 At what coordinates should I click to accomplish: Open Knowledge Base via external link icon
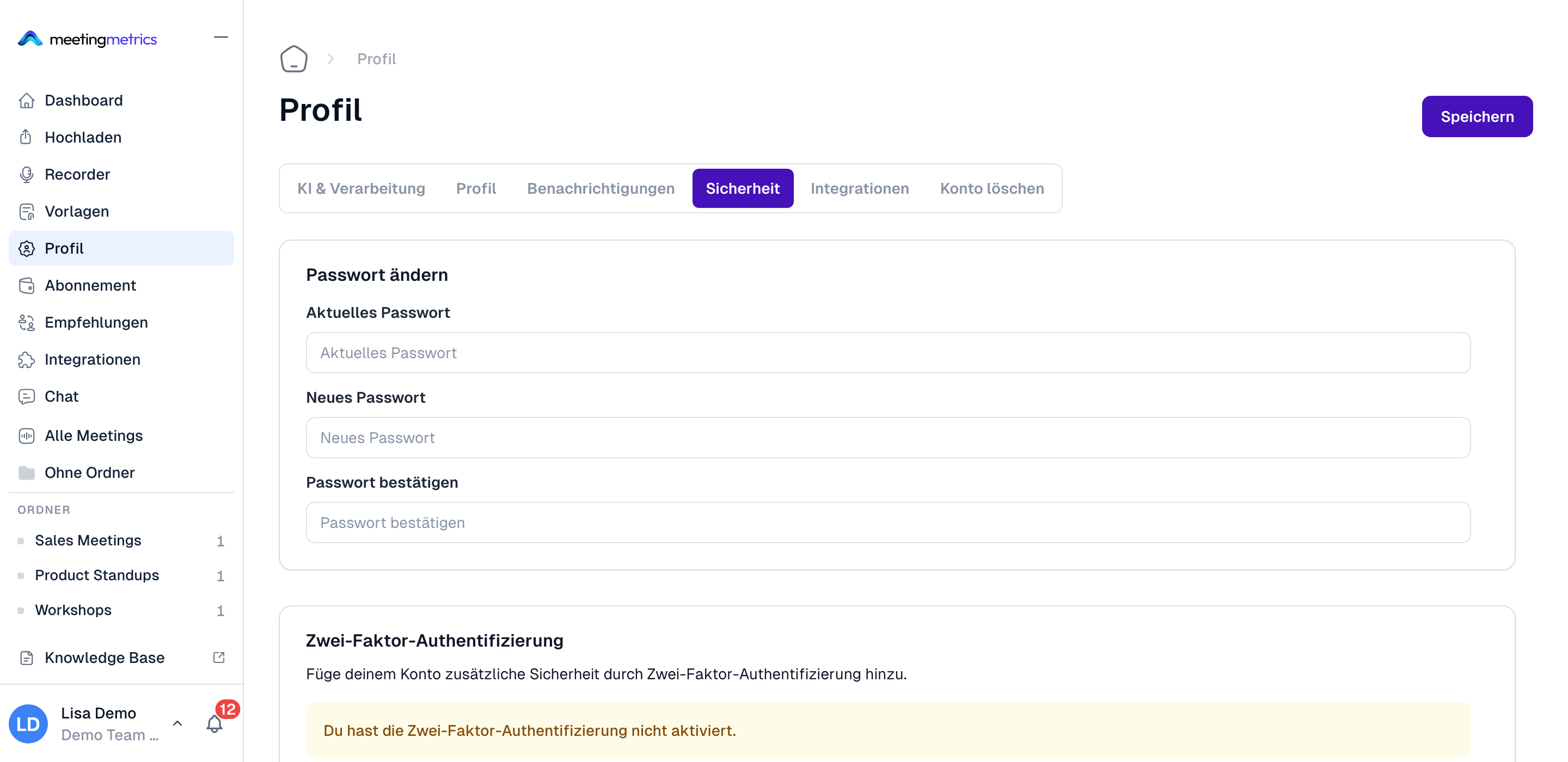218,657
